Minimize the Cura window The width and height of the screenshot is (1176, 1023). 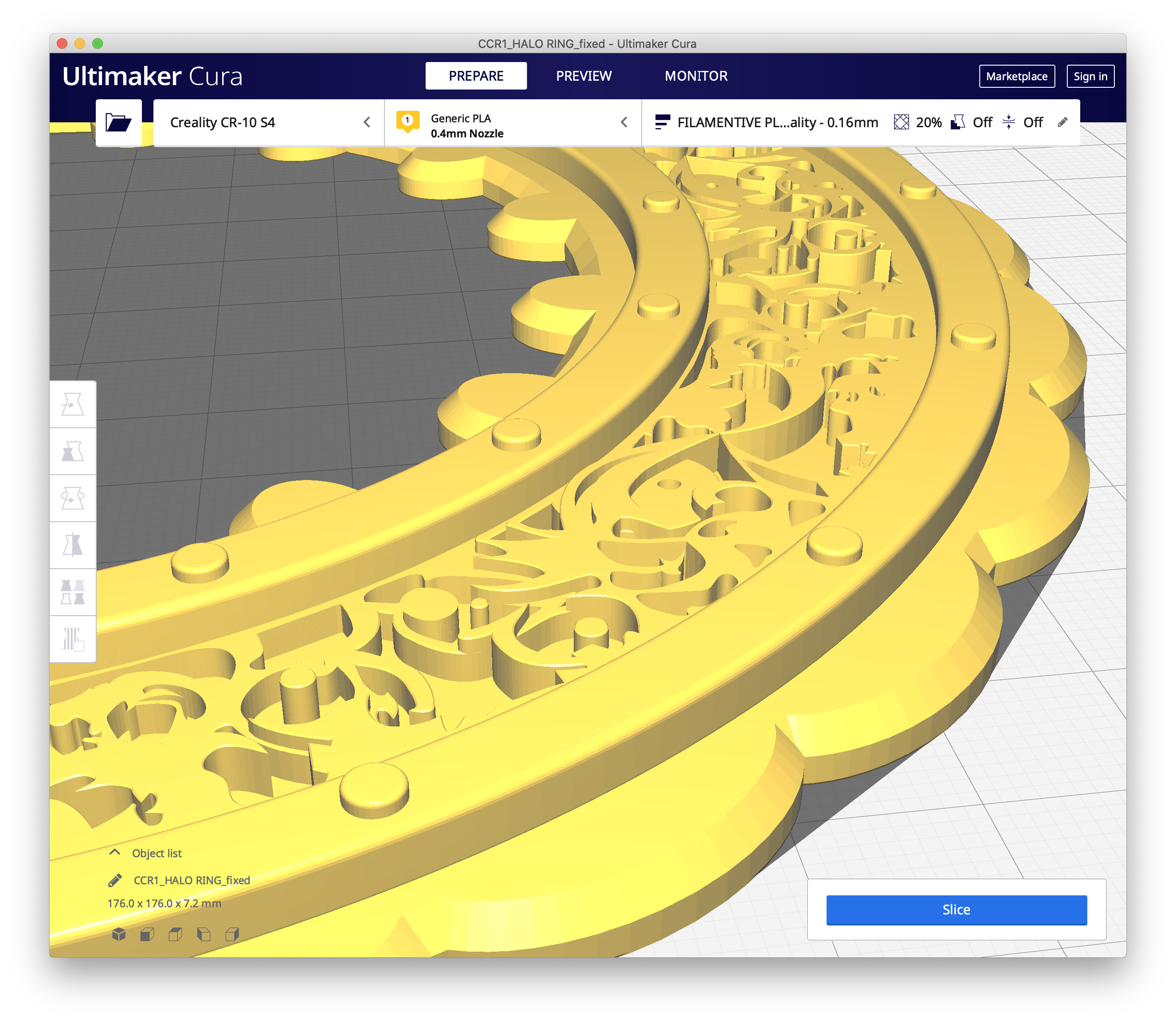[x=80, y=43]
